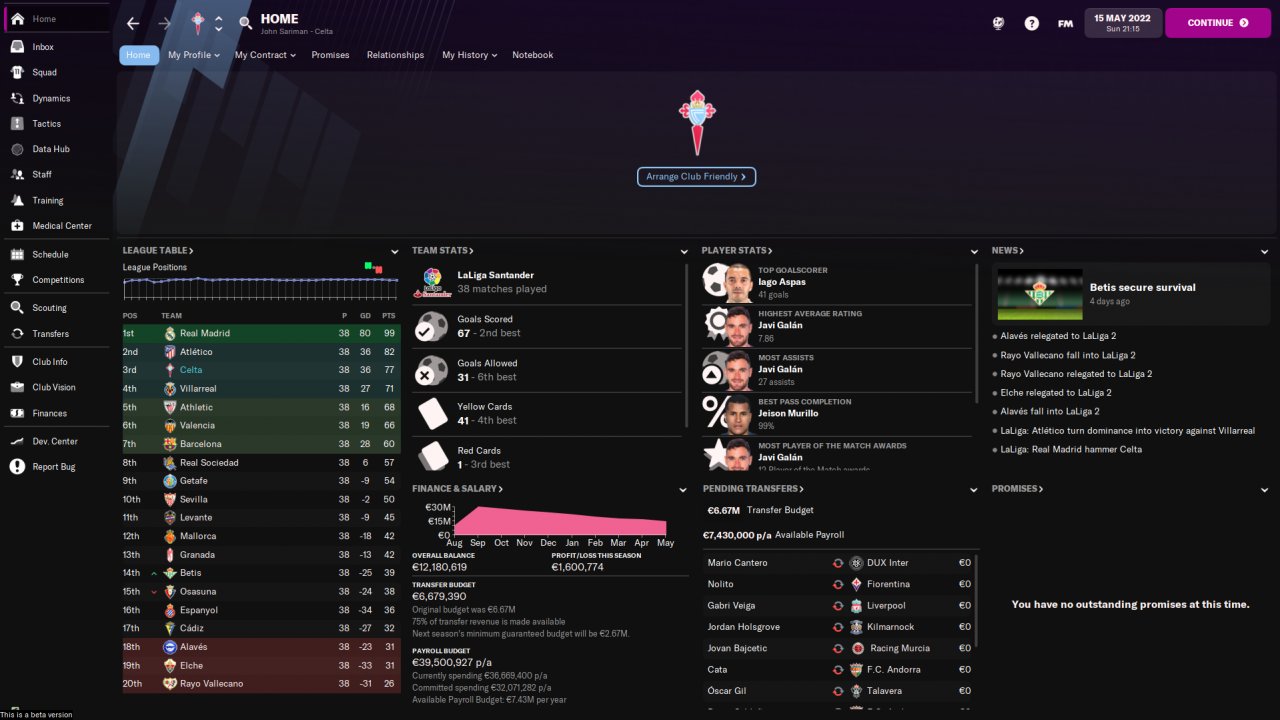Click the Liverpool crest in pending transfers
Screen dimensions: 1280x720
point(856,606)
